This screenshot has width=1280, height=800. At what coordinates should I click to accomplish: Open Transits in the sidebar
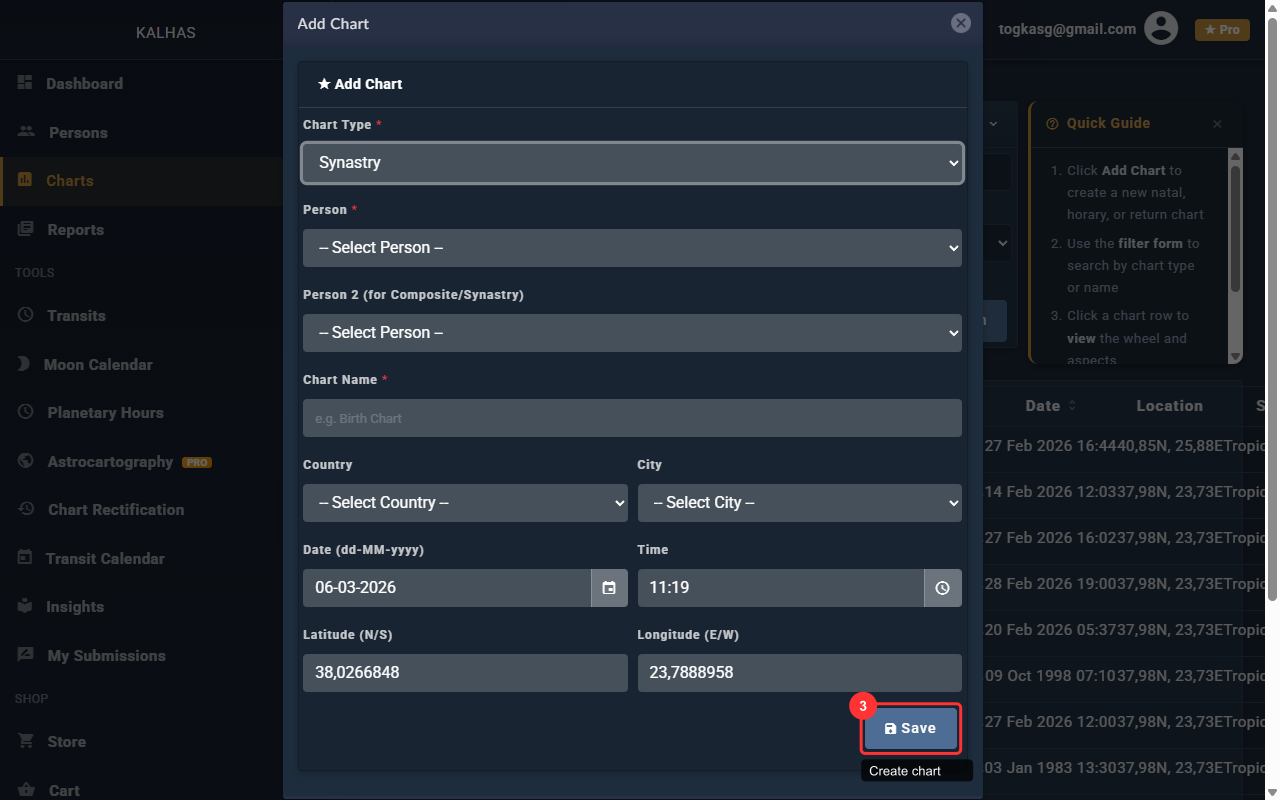76,316
